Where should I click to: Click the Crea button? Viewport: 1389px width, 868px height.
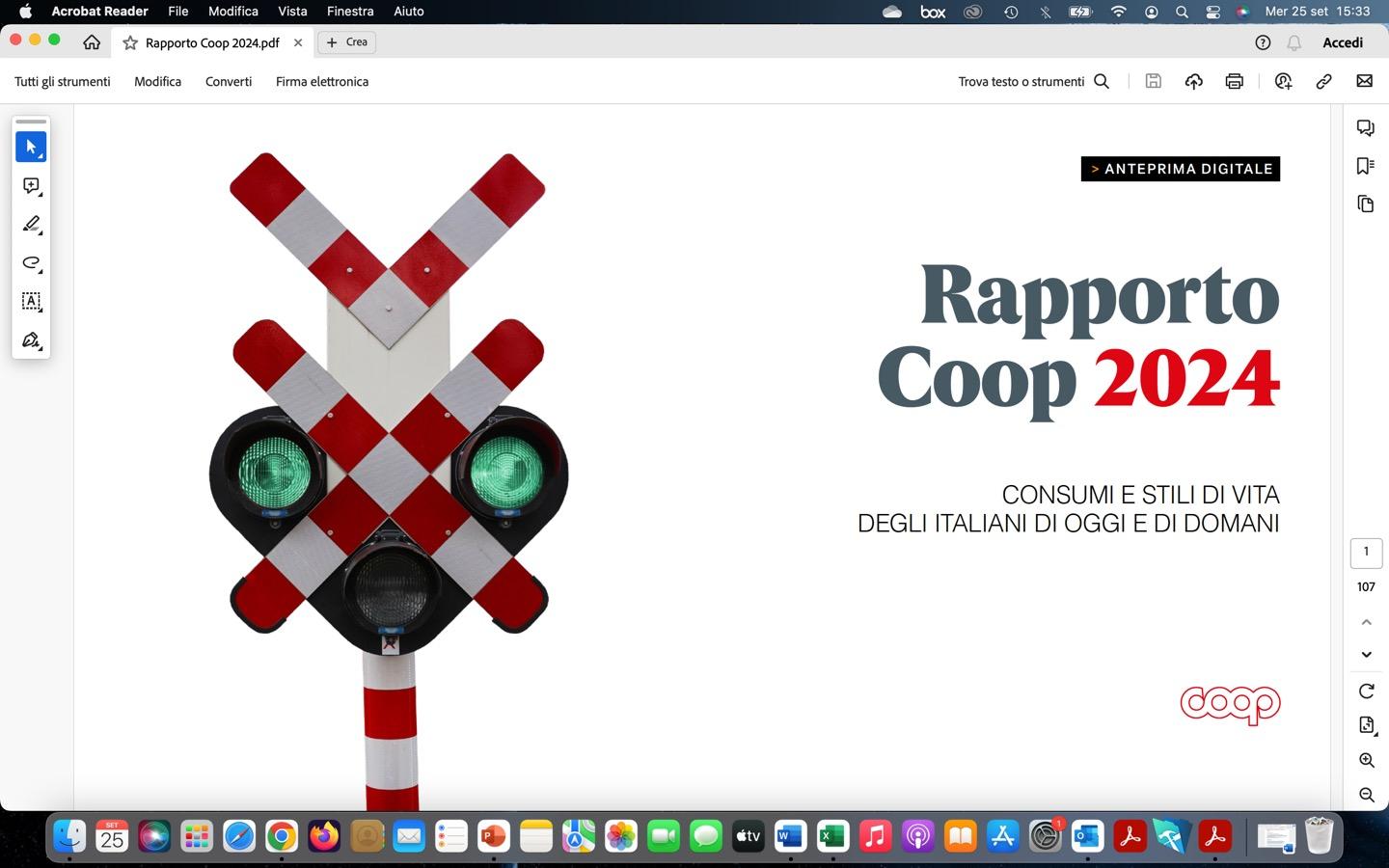(347, 42)
